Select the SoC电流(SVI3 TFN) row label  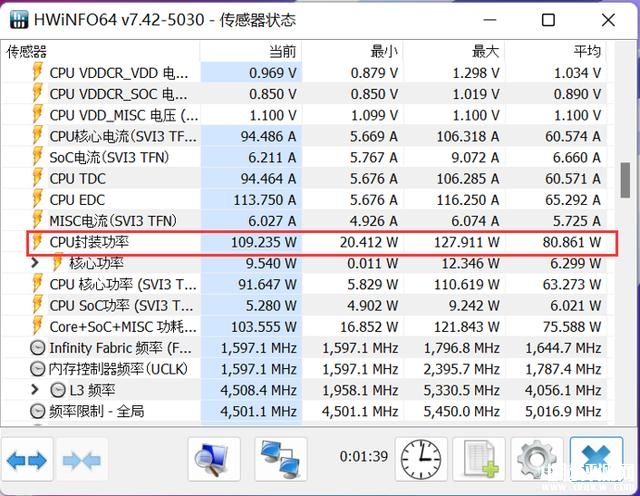tap(109, 157)
